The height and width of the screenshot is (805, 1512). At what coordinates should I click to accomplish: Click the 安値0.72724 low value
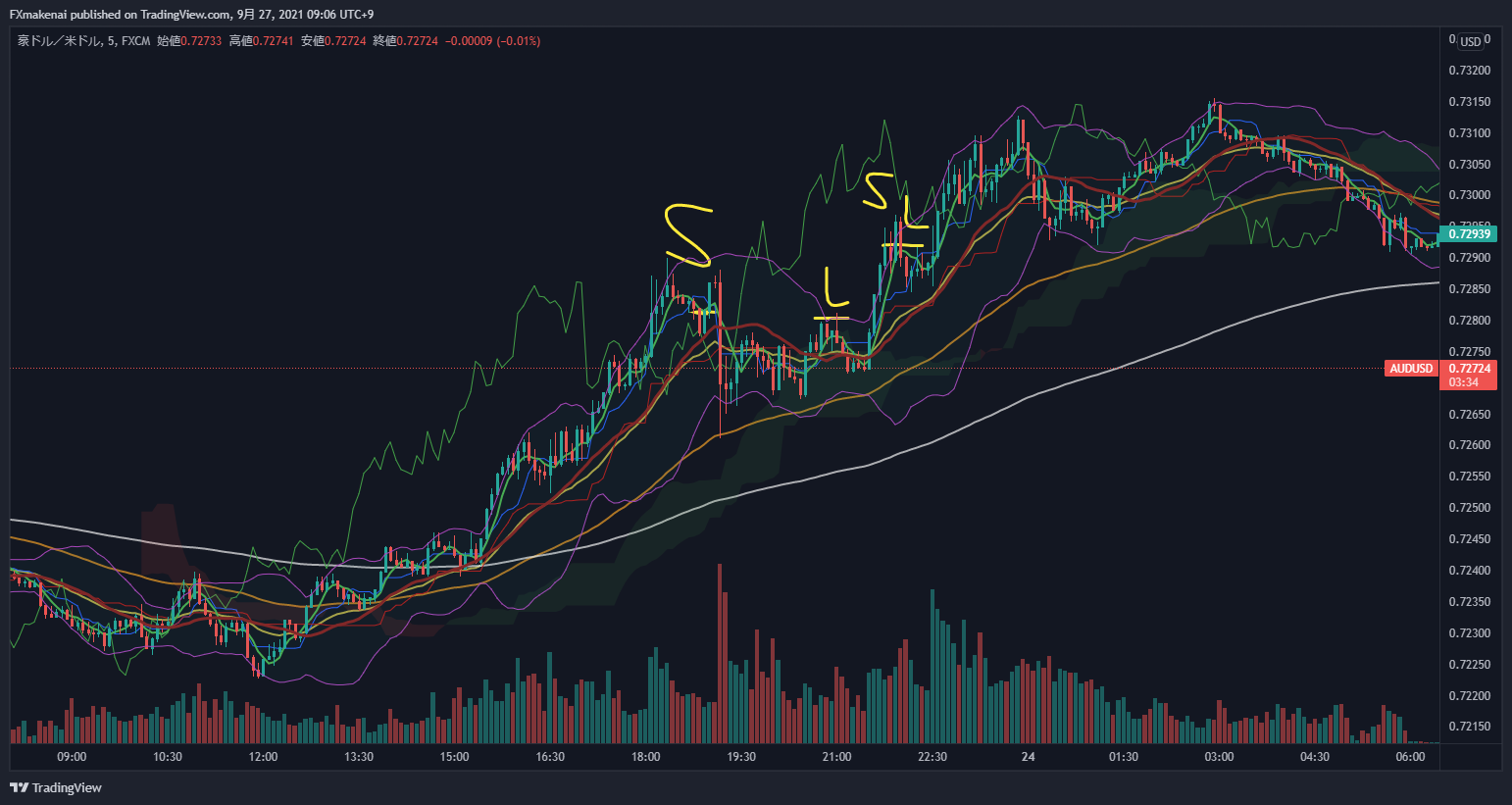tap(333, 41)
